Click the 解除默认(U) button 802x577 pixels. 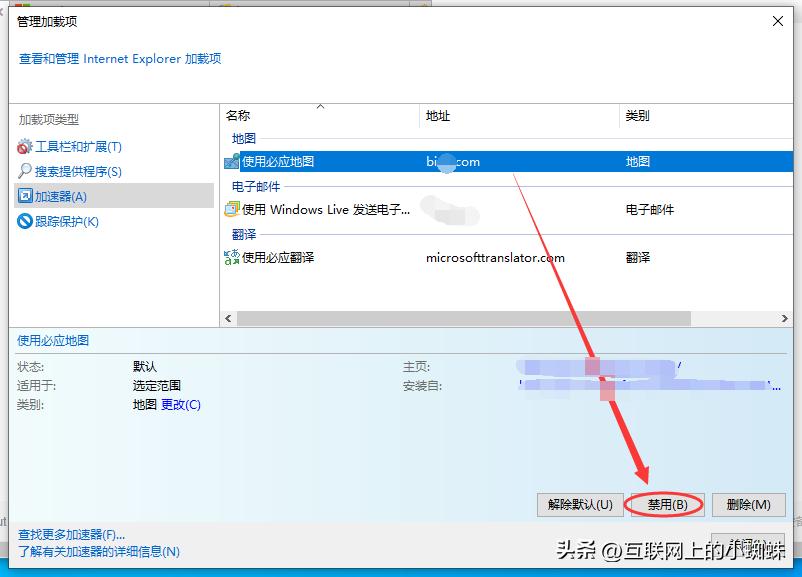coord(578,505)
